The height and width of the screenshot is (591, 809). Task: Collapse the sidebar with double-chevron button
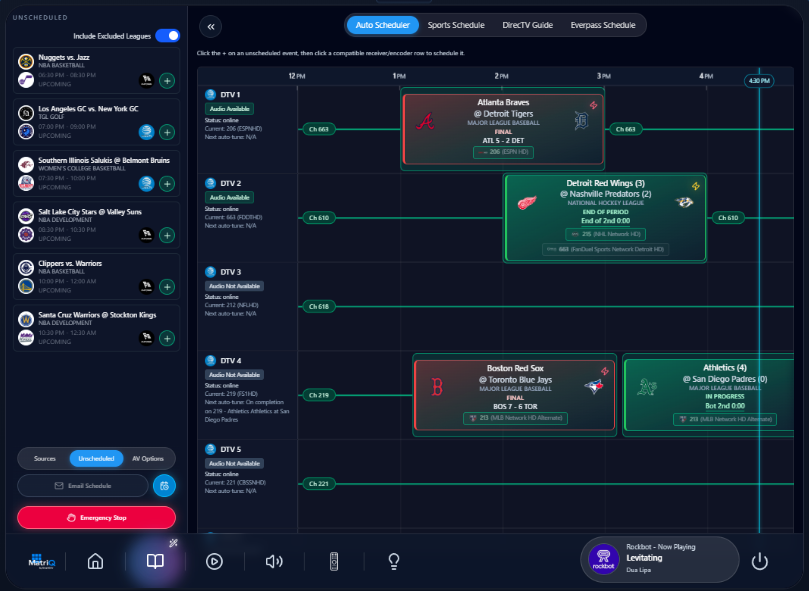coord(211,27)
